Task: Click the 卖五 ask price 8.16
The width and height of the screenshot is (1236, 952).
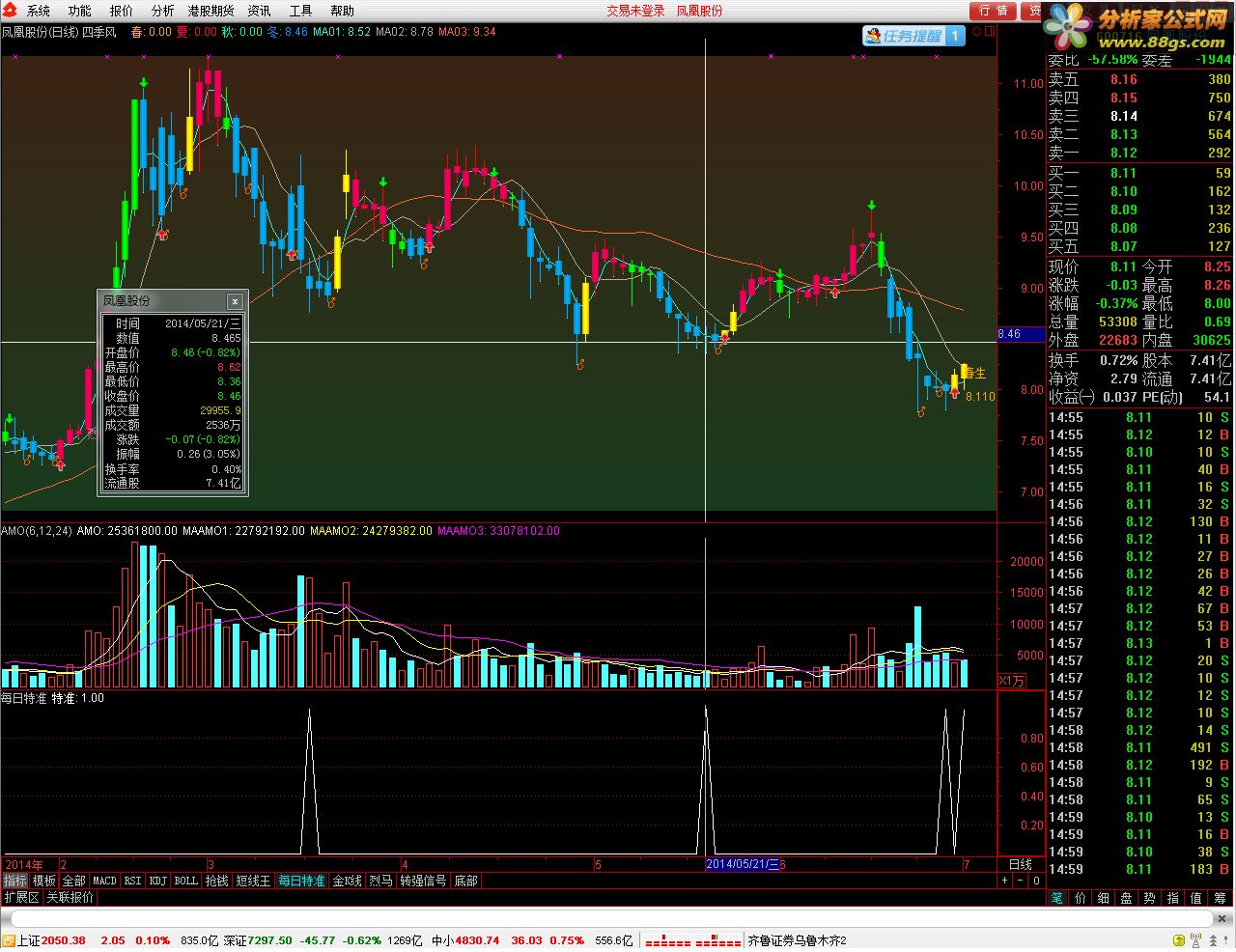Action: tap(1124, 79)
